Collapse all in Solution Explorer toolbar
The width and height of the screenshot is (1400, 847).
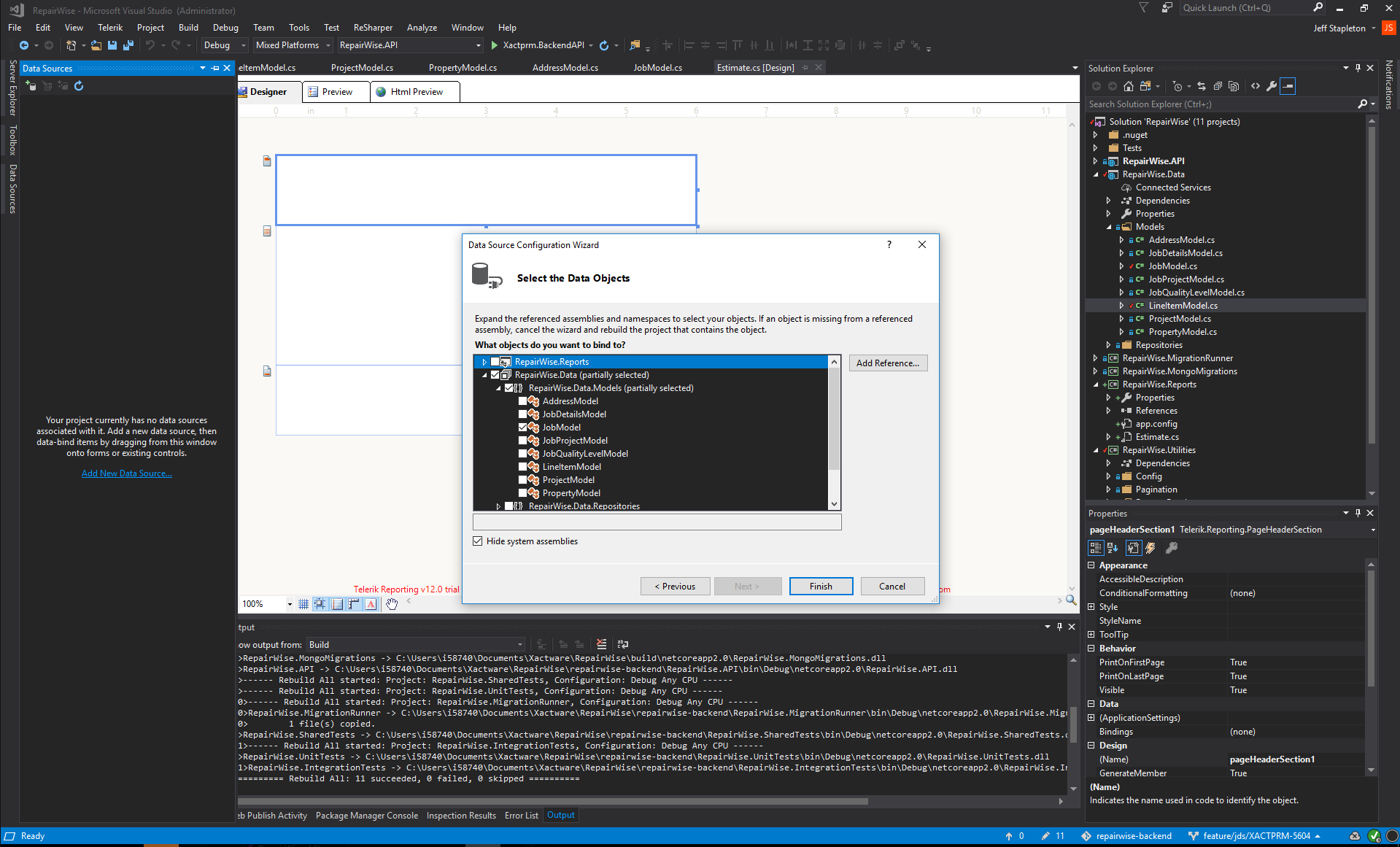pyautogui.click(x=1218, y=86)
